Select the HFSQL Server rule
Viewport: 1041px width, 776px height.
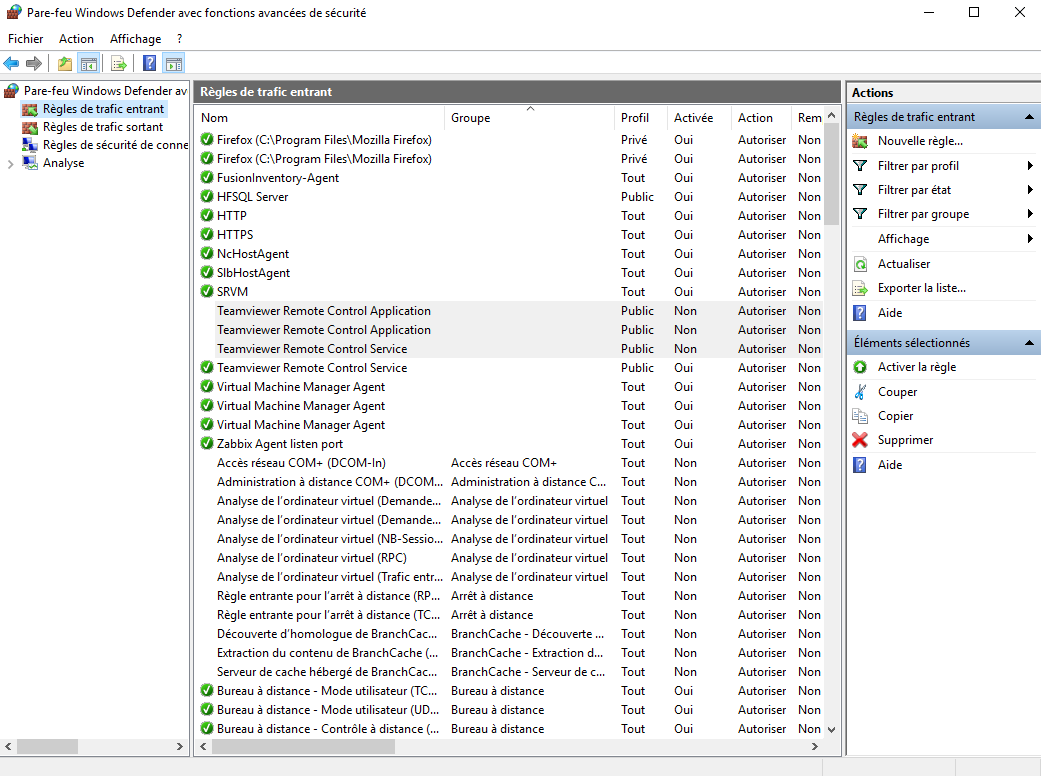click(x=252, y=196)
